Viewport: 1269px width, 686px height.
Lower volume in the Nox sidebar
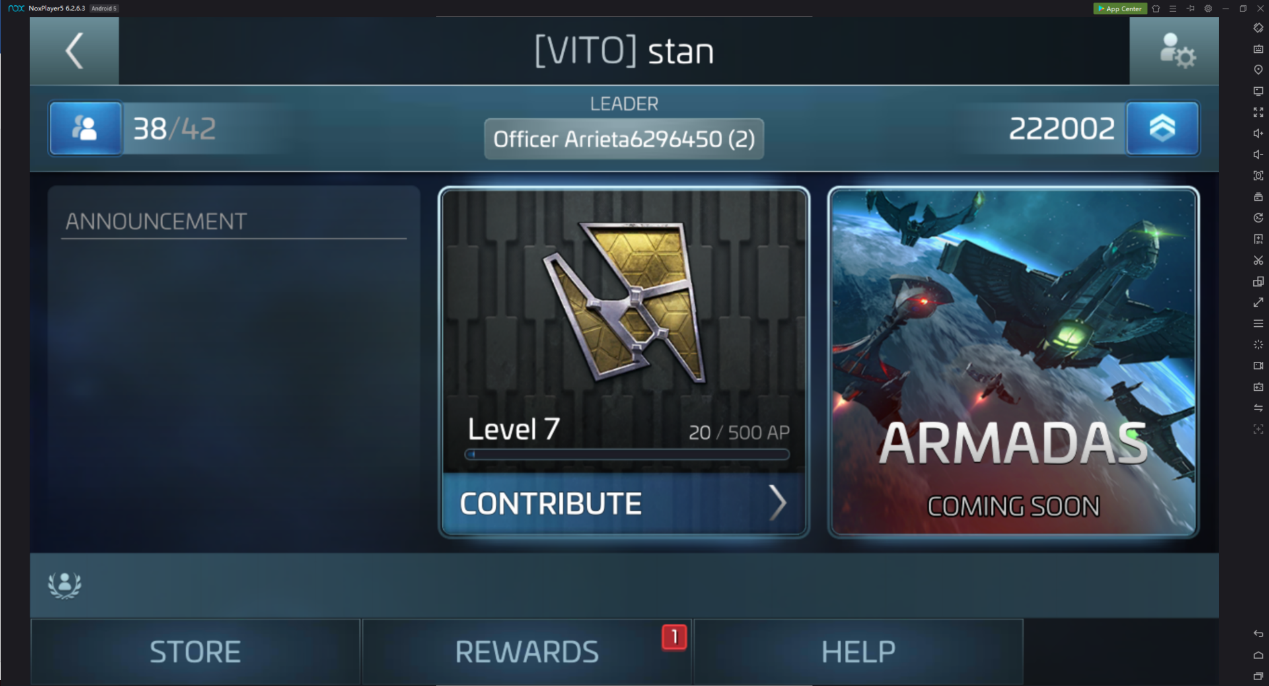tap(1258, 154)
